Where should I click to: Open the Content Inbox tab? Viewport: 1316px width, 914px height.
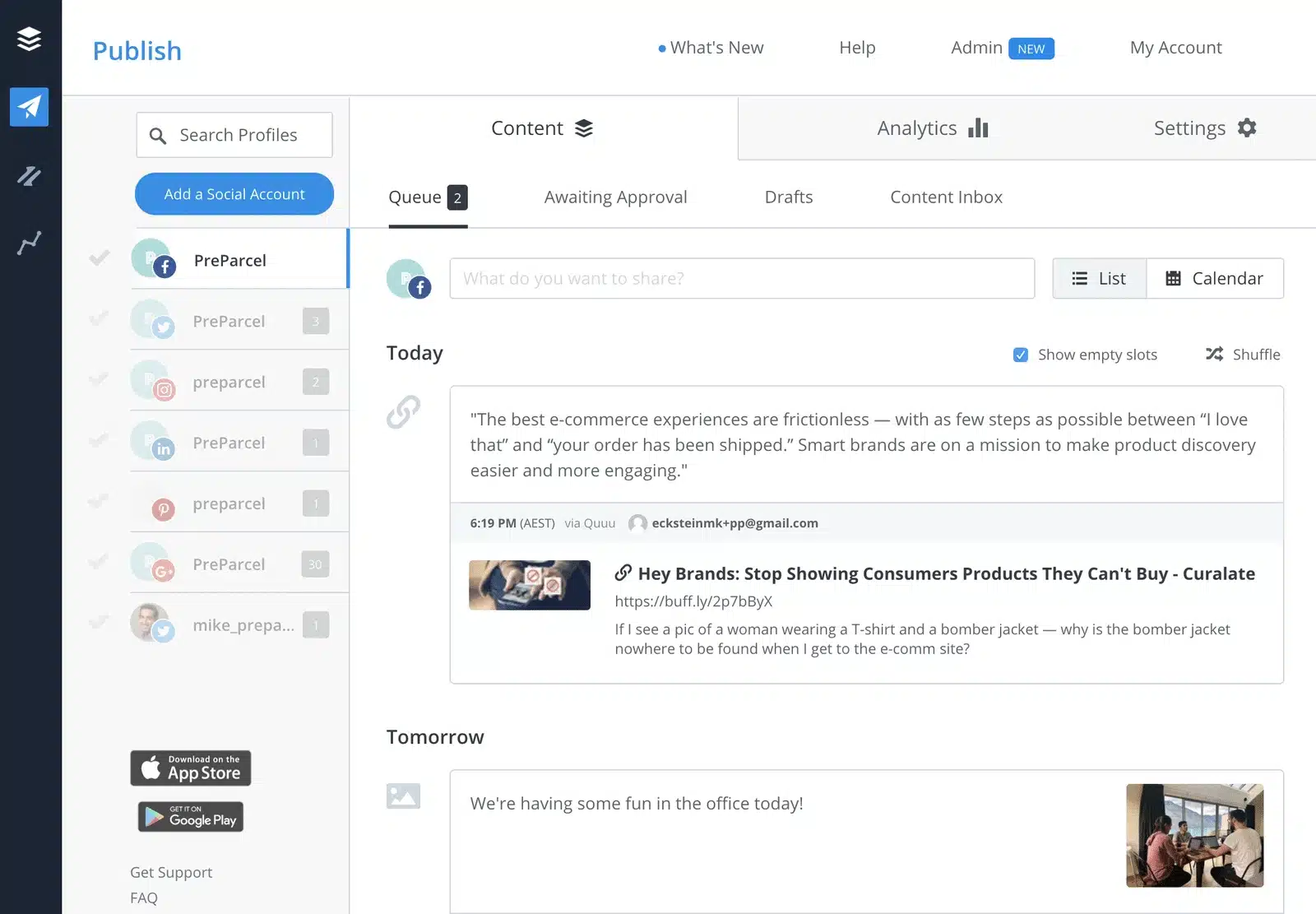[946, 197]
